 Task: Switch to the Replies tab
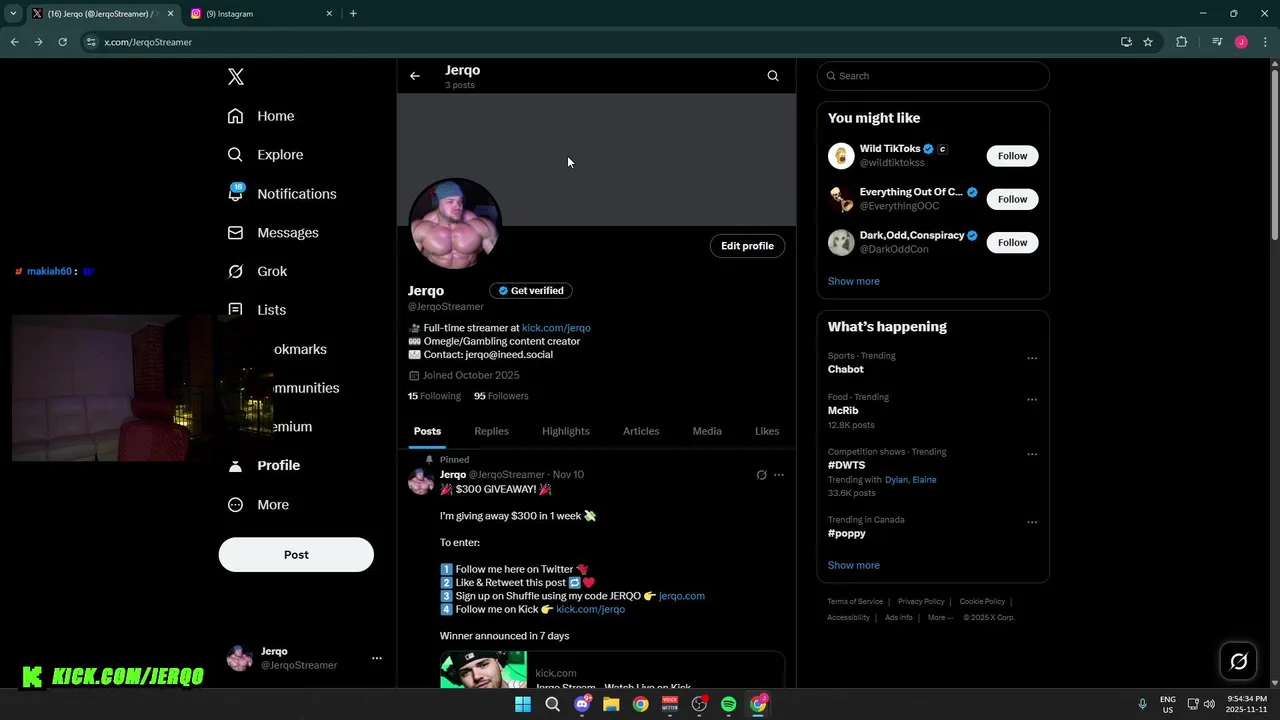click(492, 431)
